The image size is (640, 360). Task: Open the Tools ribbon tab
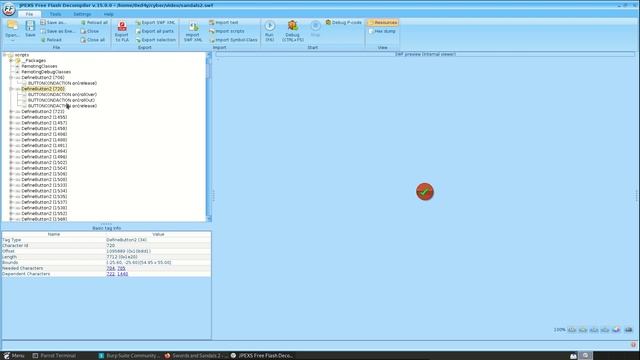[x=56, y=14]
